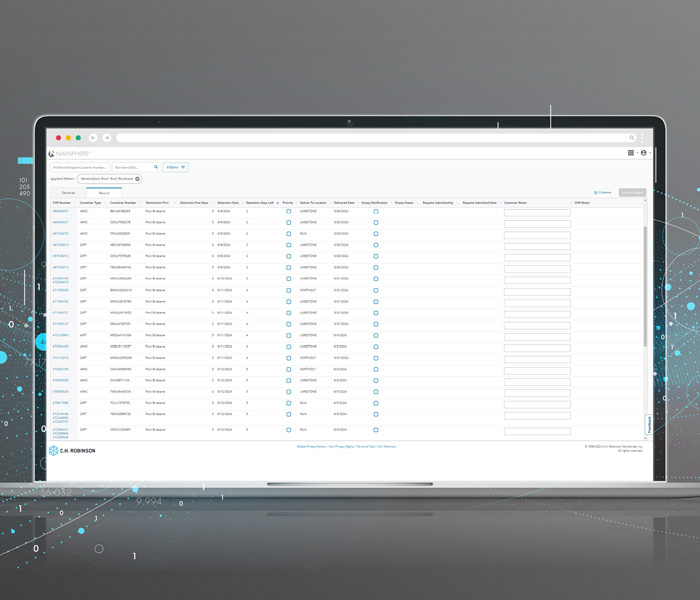This screenshot has width=700, height=600.
Task: Expand the Filters dropdown
Action: click(x=176, y=167)
